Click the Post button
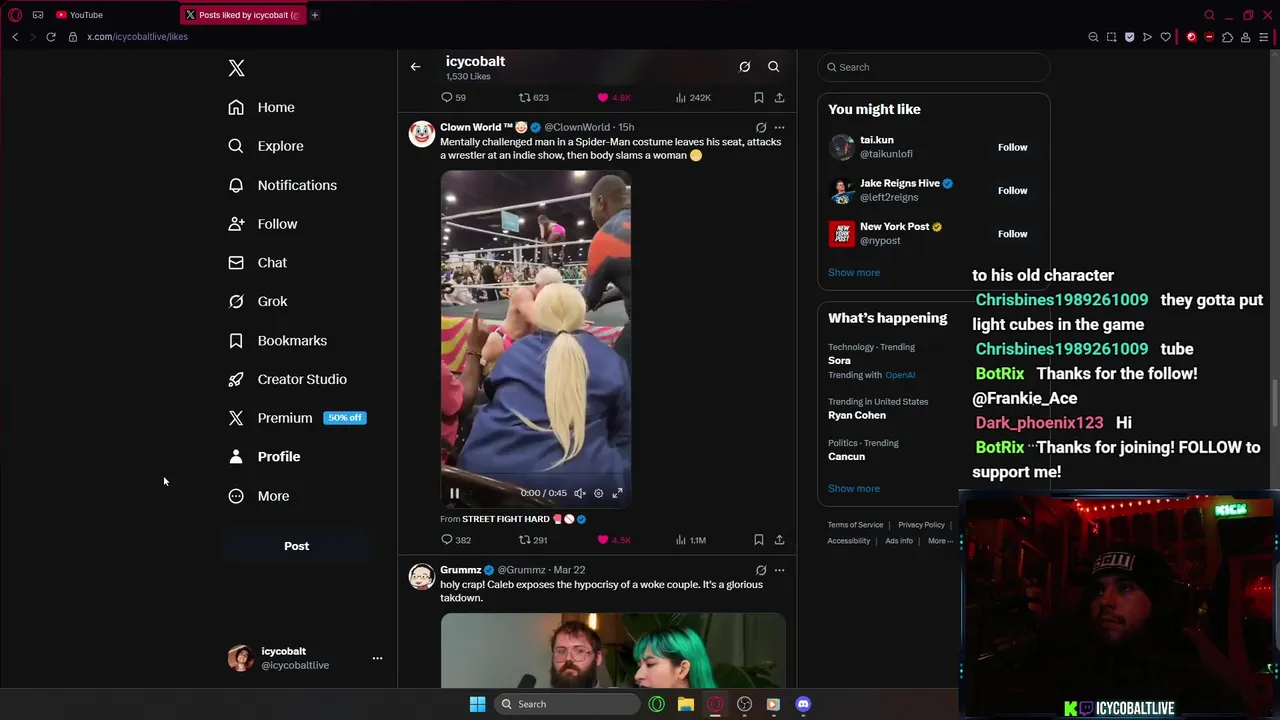The height and width of the screenshot is (720, 1280). pyautogui.click(x=296, y=546)
